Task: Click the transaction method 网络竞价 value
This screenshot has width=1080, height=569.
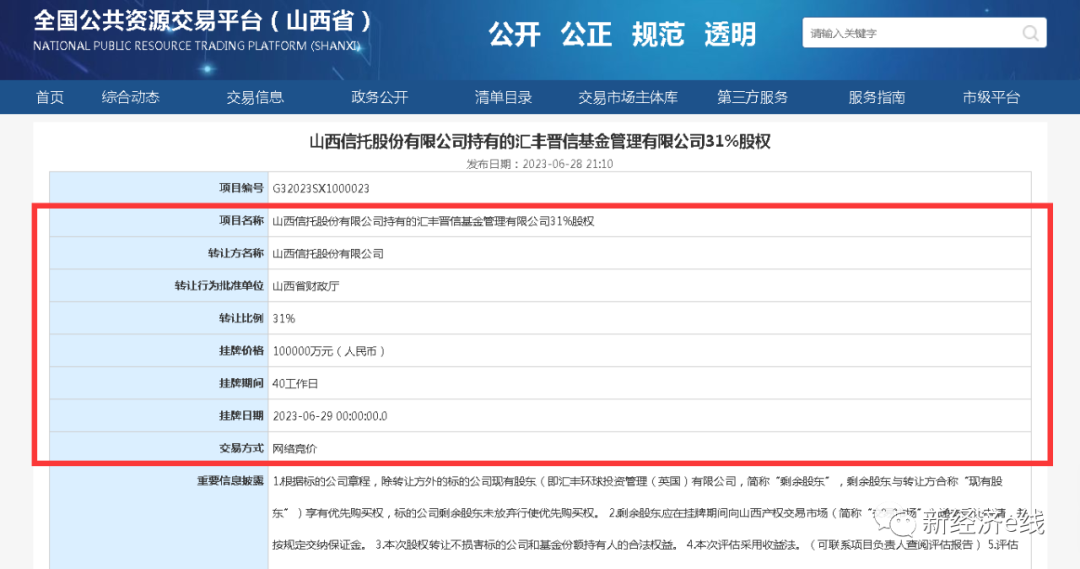Action: tap(294, 448)
